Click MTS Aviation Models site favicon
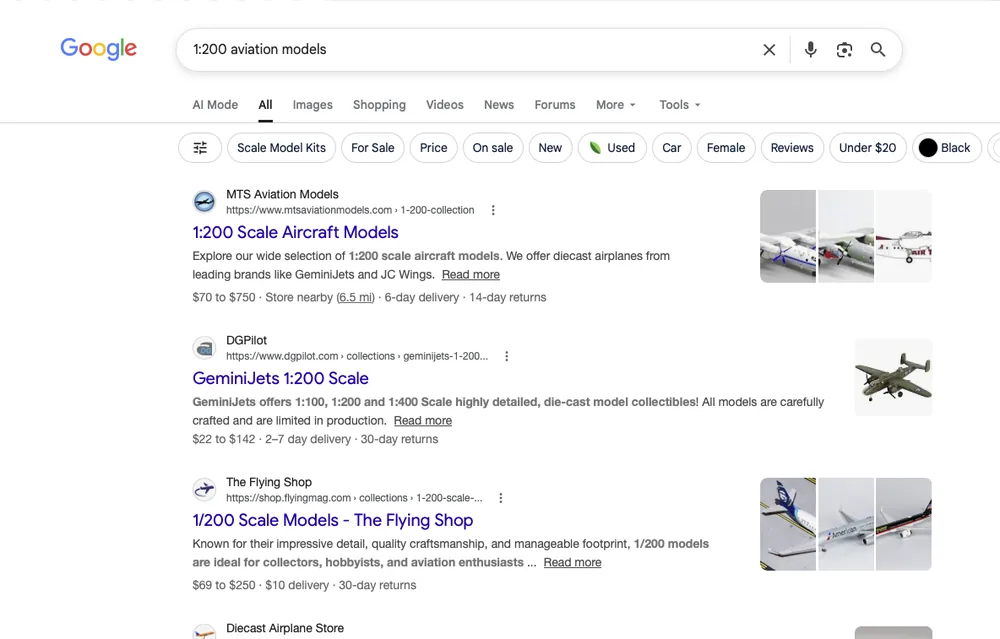Image resolution: width=1000 pixels, height=639 pixels. click(x=204, y=202)
